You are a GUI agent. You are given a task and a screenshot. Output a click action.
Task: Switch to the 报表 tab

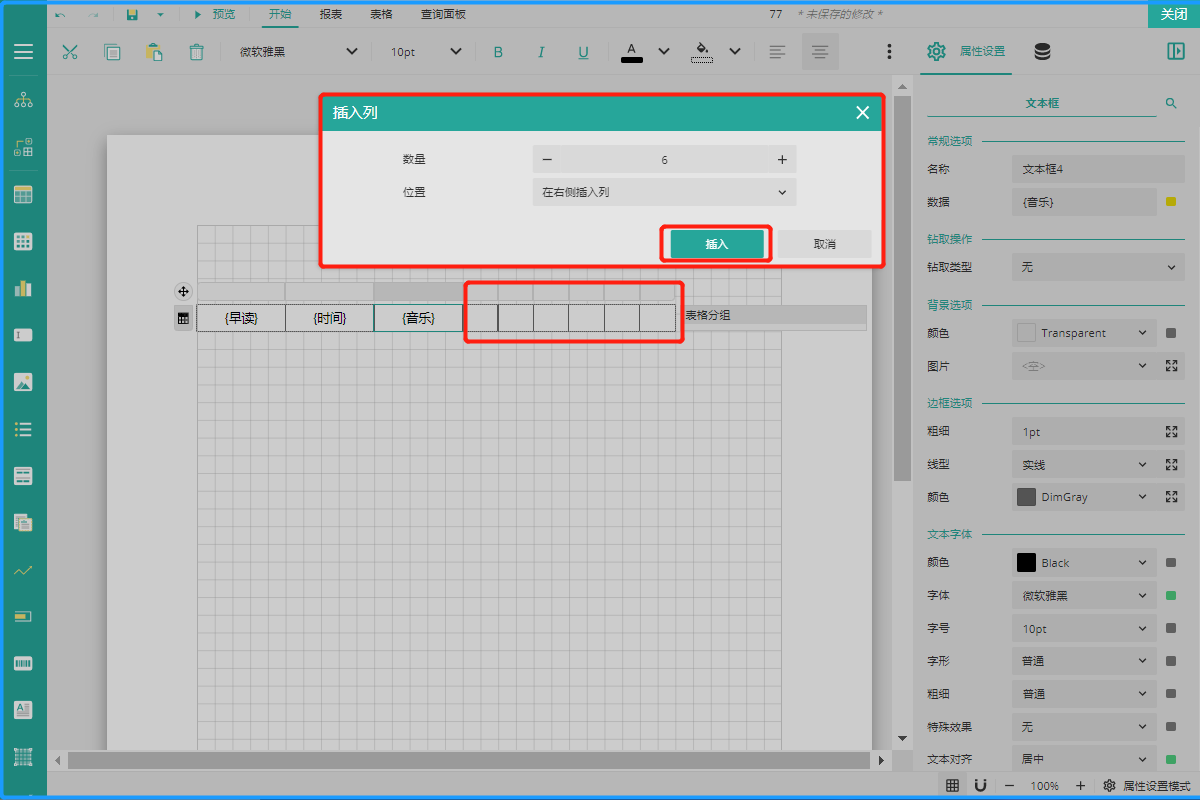click(x=331, y=15)
